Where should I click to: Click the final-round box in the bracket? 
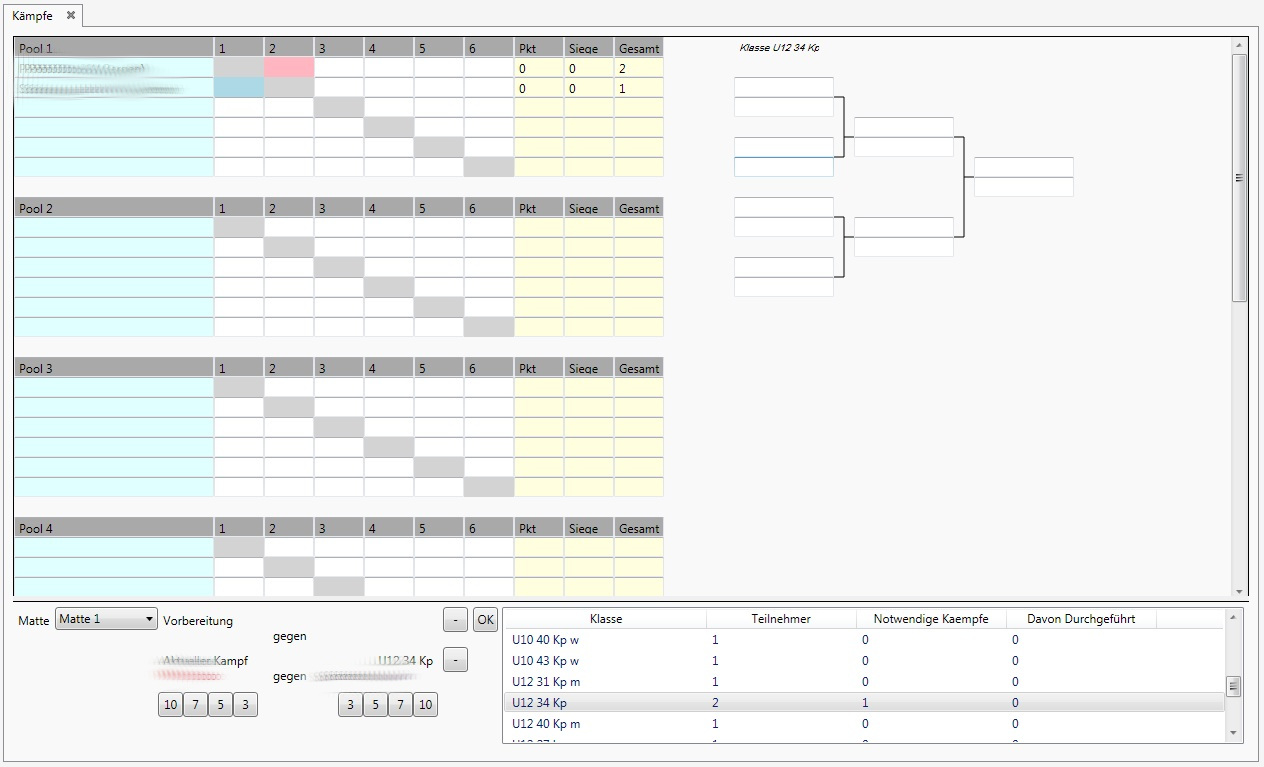[1023, 167]
